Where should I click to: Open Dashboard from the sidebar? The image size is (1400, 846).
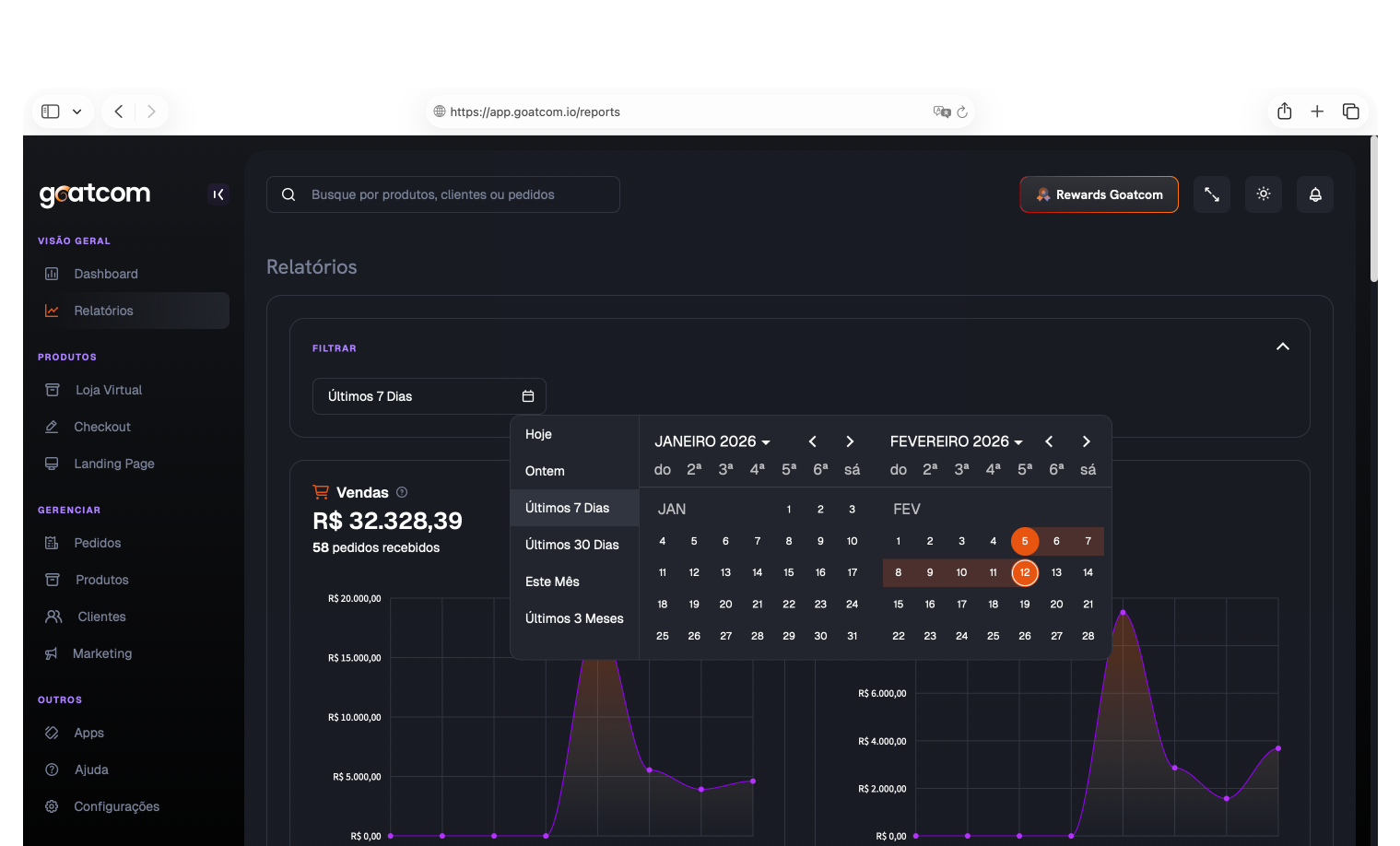tap(106, 274)
